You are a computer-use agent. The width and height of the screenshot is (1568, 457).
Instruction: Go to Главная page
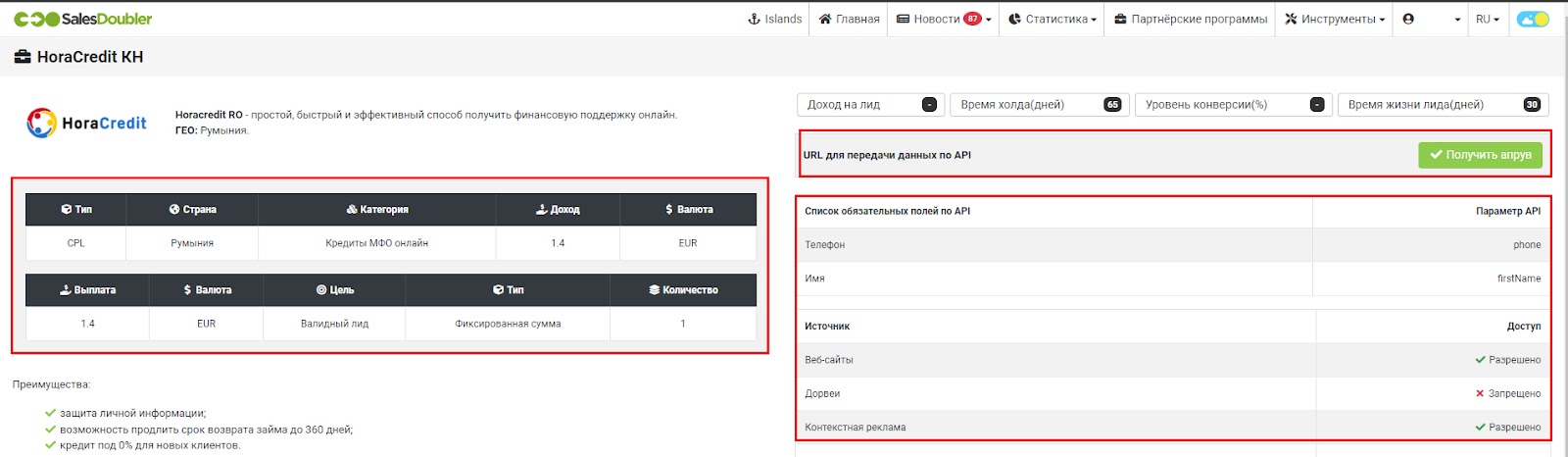click(850, 19)
